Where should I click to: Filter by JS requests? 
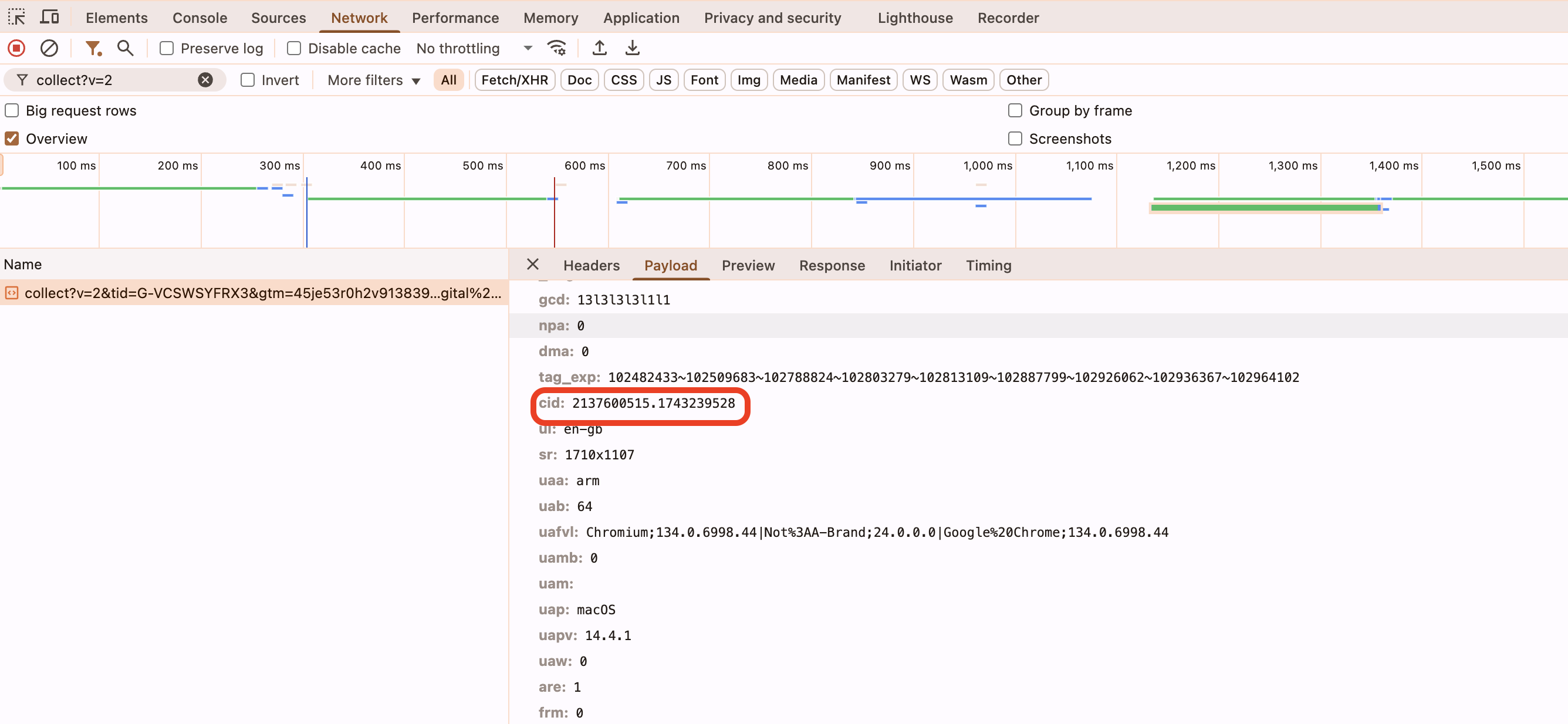pyautogui.click(x=664, y=80)
